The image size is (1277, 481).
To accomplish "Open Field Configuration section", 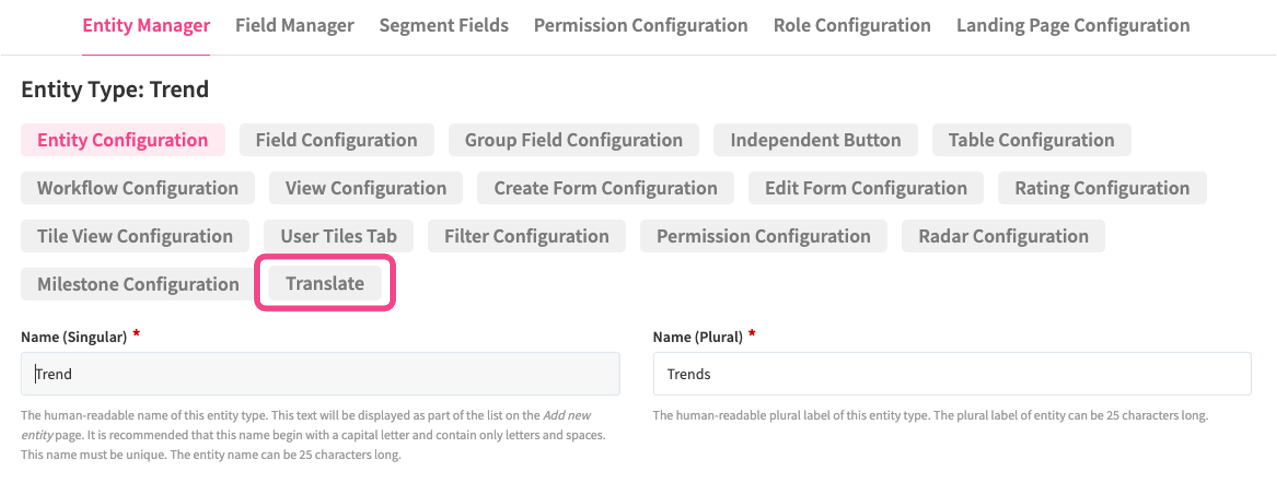I will click(x=336, y=140).
